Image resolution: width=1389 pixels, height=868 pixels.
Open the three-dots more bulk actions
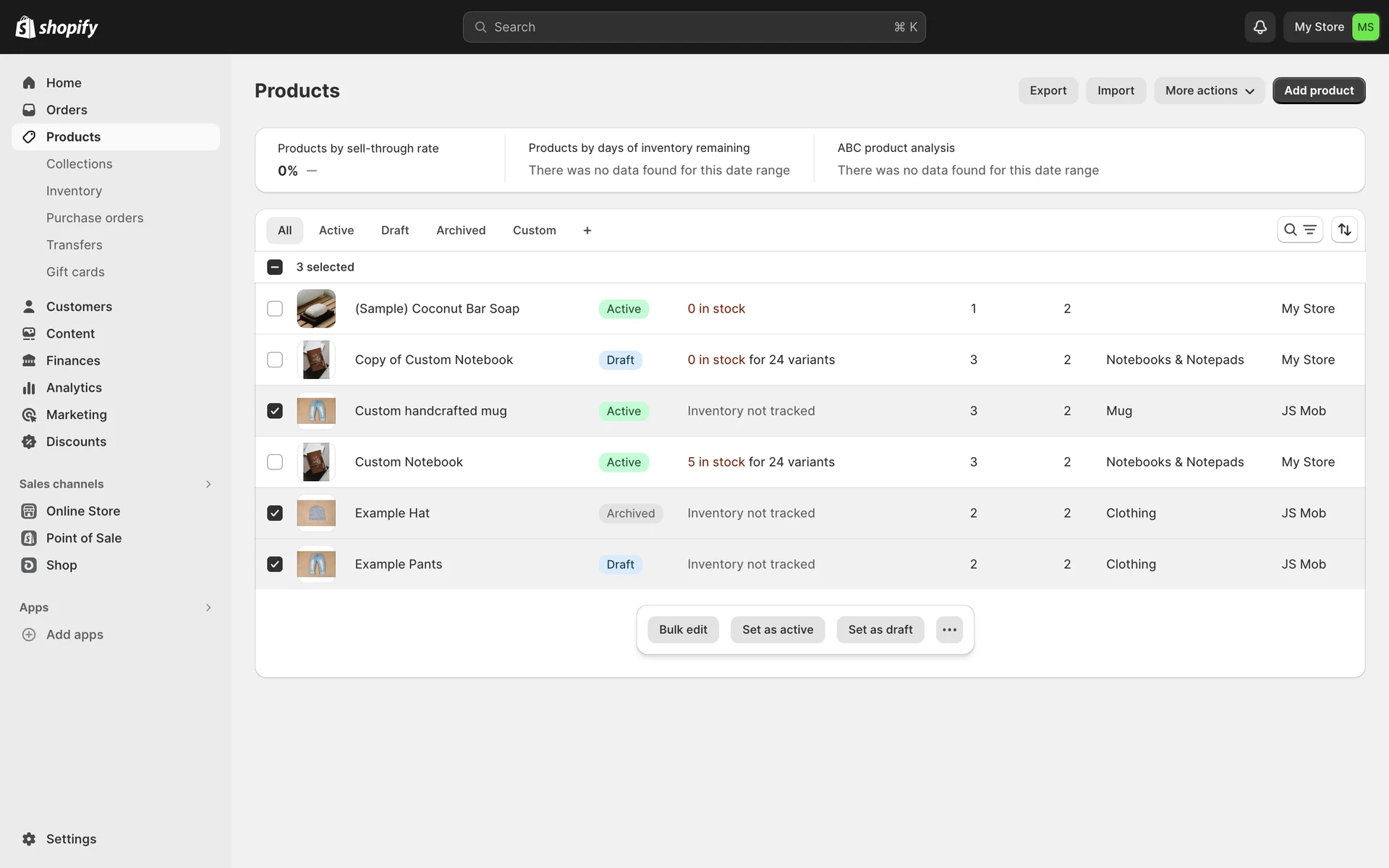click(x=949, y=629)
